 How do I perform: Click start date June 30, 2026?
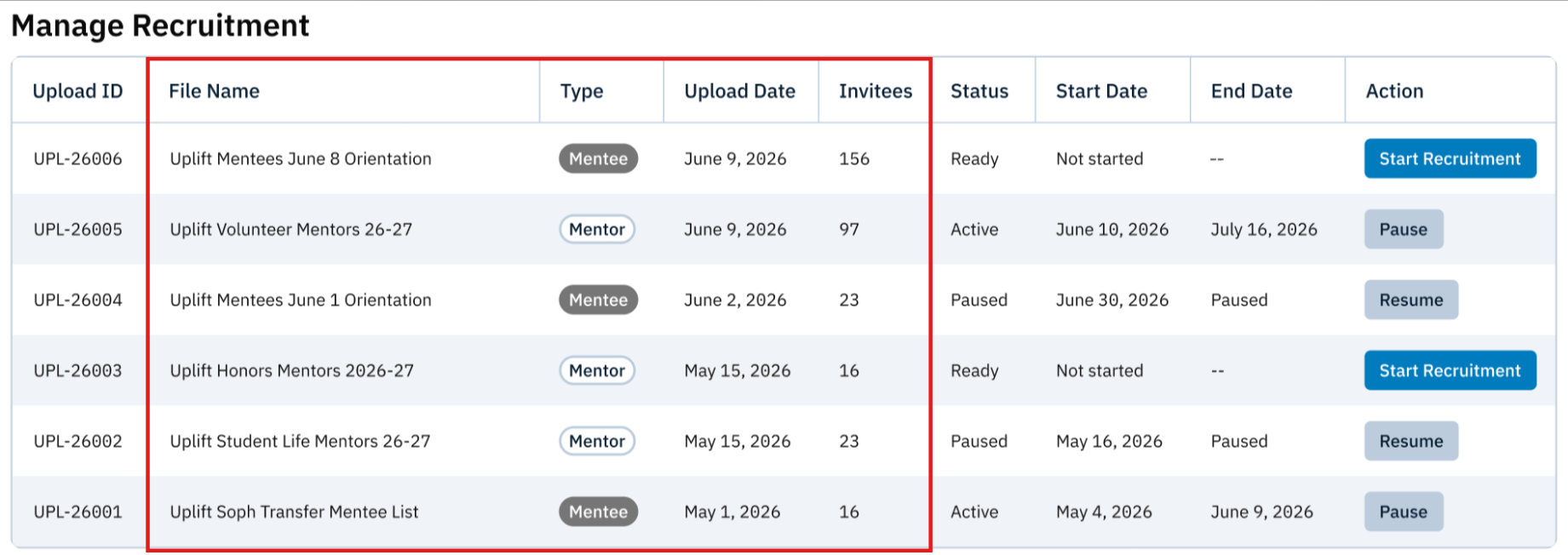click(x=1112, y=300)
